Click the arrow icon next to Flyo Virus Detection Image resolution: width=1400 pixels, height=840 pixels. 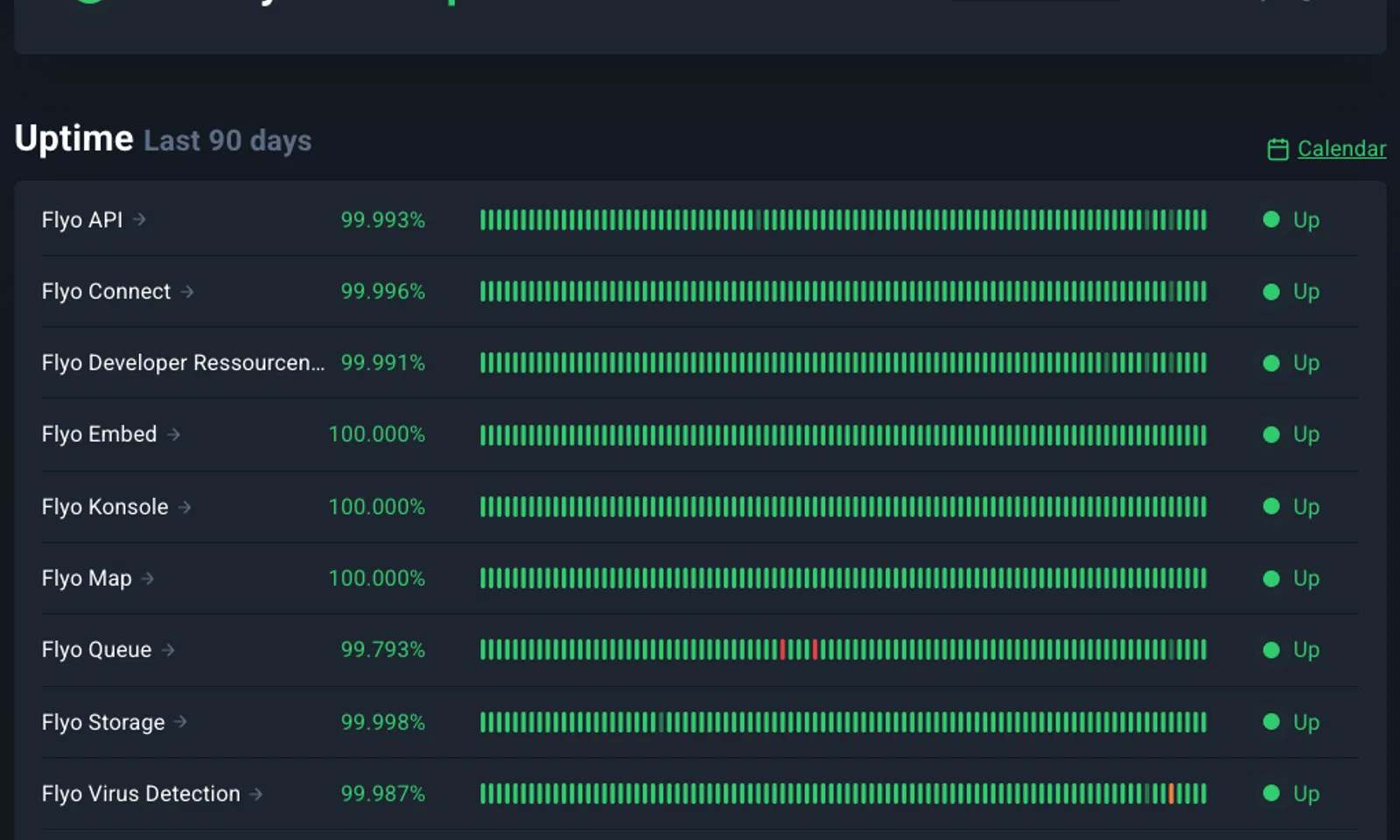256,794
